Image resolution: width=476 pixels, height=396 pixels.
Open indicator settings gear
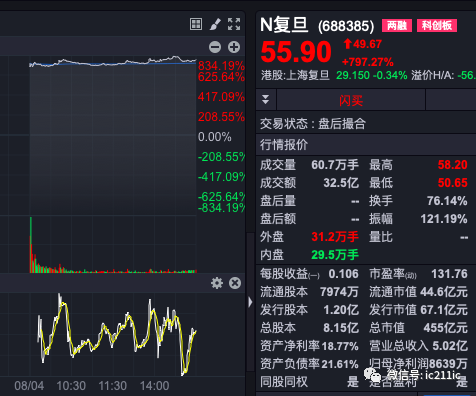coord(217,283)
